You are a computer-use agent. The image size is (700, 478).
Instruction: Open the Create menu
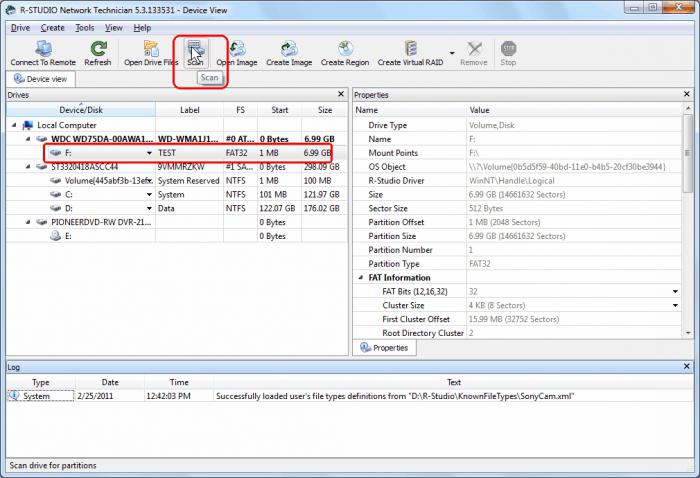[53, 28]
